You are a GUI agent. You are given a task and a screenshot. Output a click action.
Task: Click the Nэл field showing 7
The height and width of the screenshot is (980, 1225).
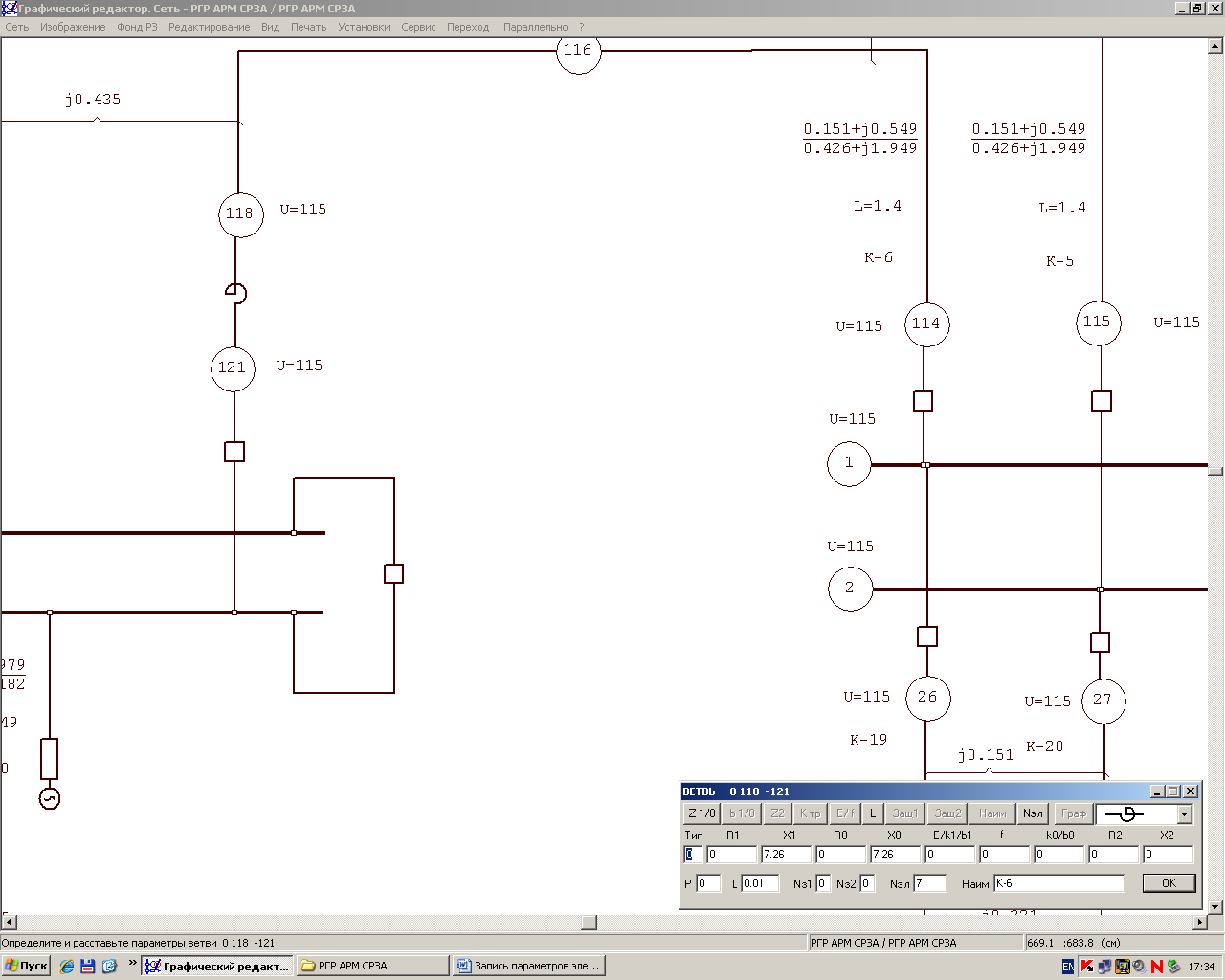[929, 883]
